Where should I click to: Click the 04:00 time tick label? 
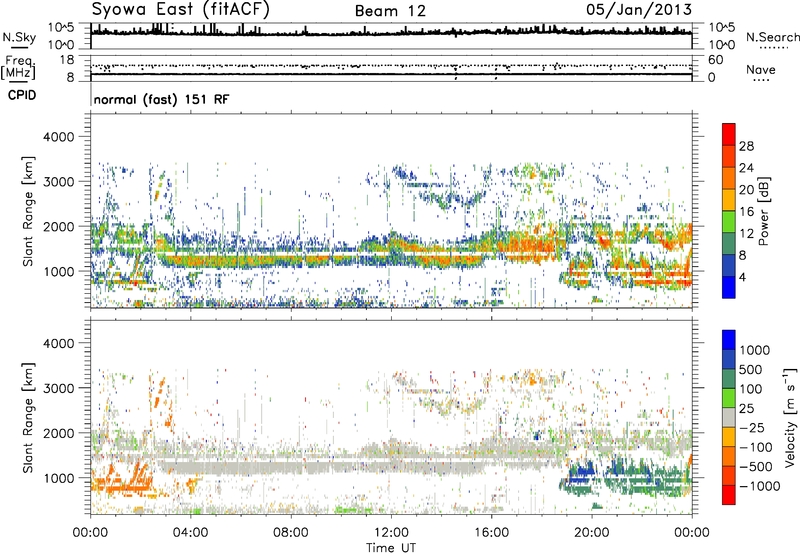pyautogui.click(x=190, y=533)
